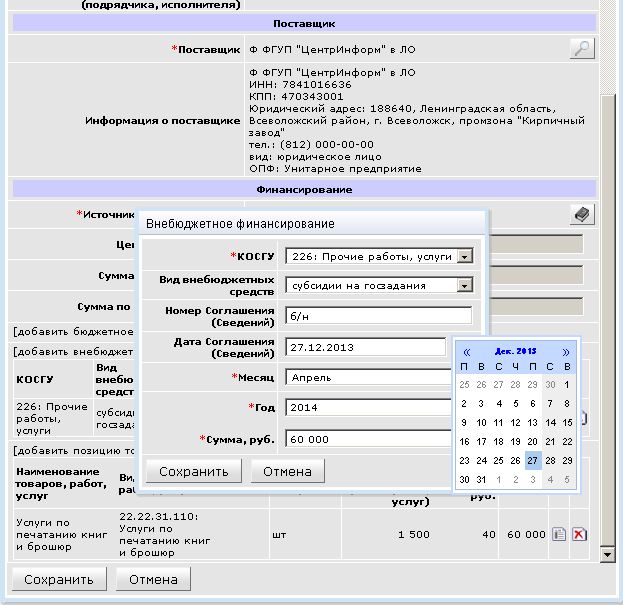
Task: Edit the printing services position row
Action: (x=559, y=534)
